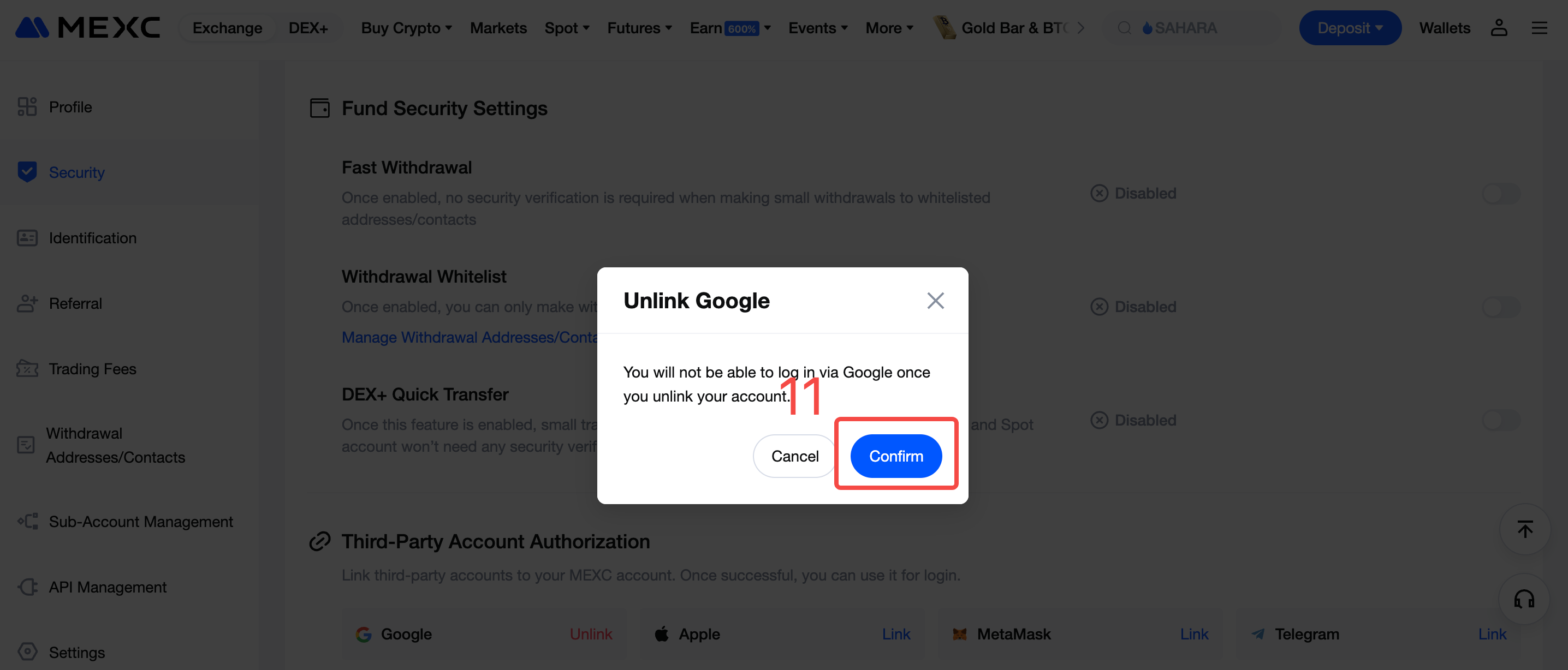Click the MEXC logo
The image size is (1568, 670).
click(88, 27)
